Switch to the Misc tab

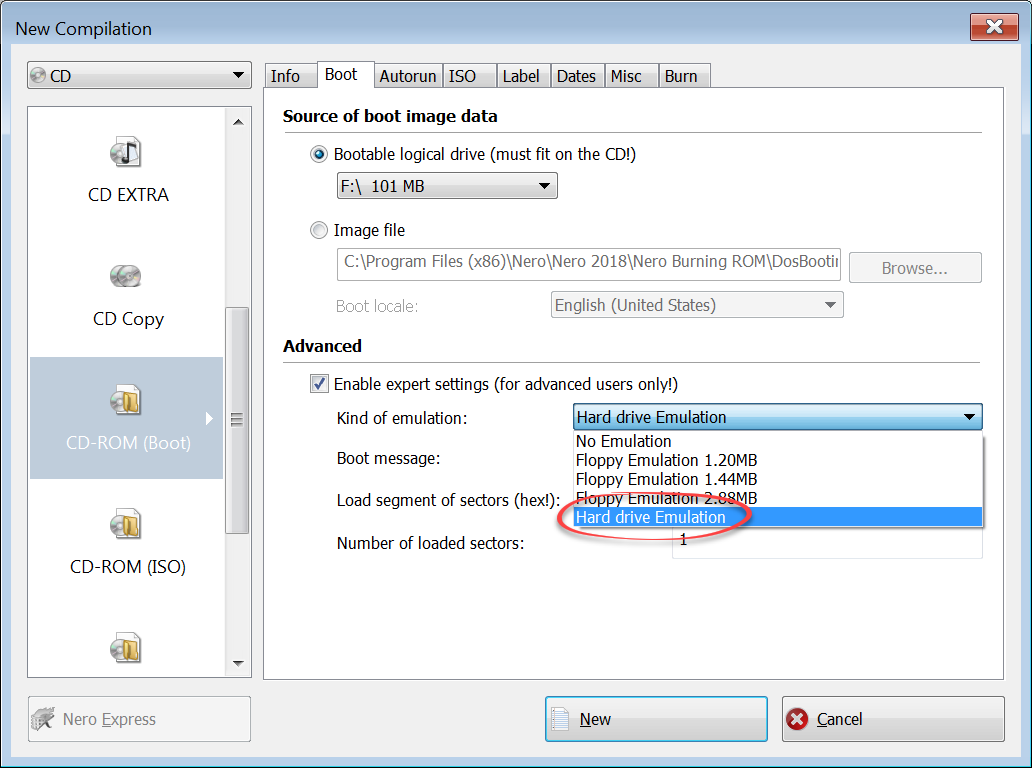[x=632, y=76]
